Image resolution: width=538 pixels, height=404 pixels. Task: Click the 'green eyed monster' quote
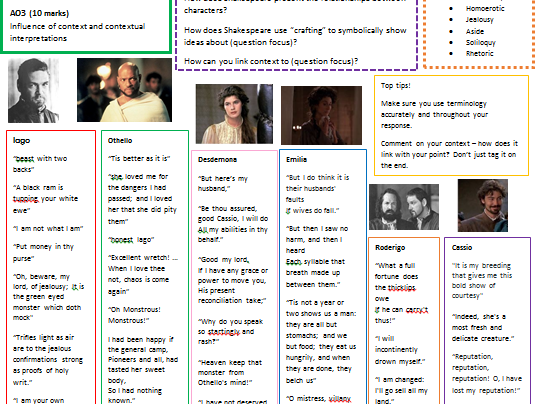click(48, 297)
